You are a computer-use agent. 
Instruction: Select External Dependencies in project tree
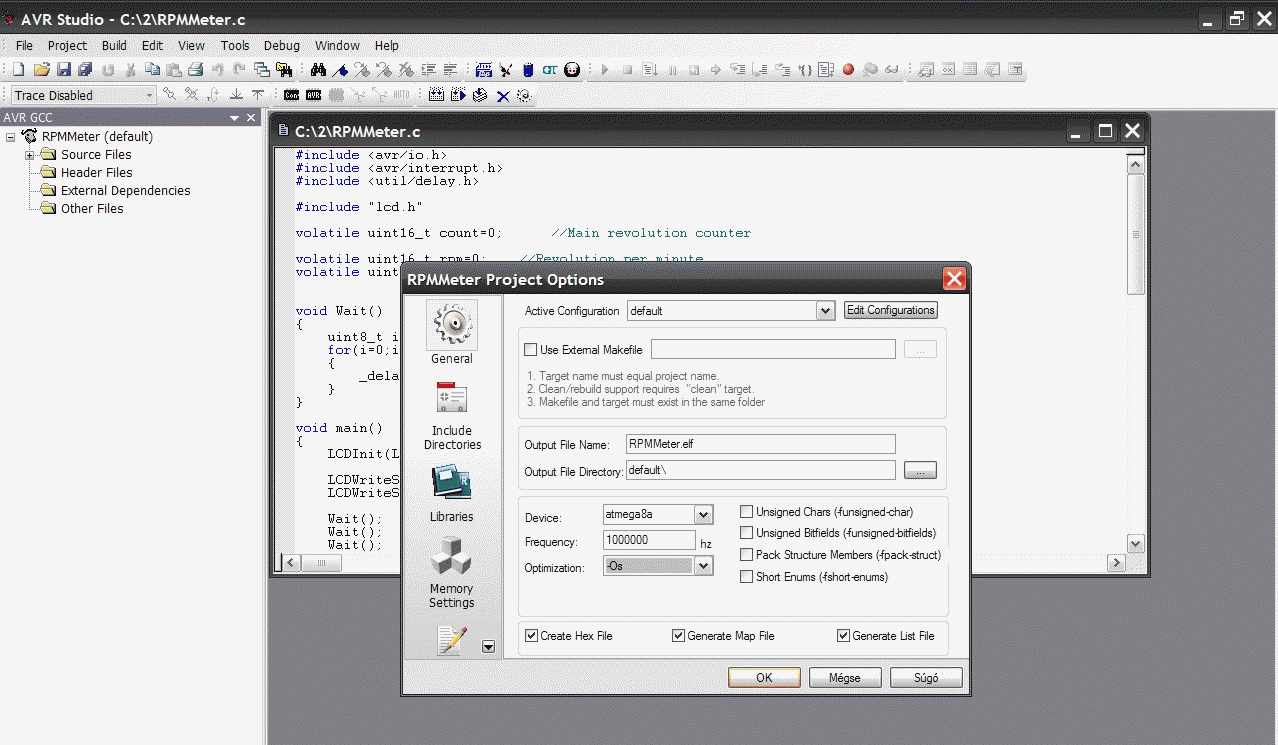pos(125,191)
